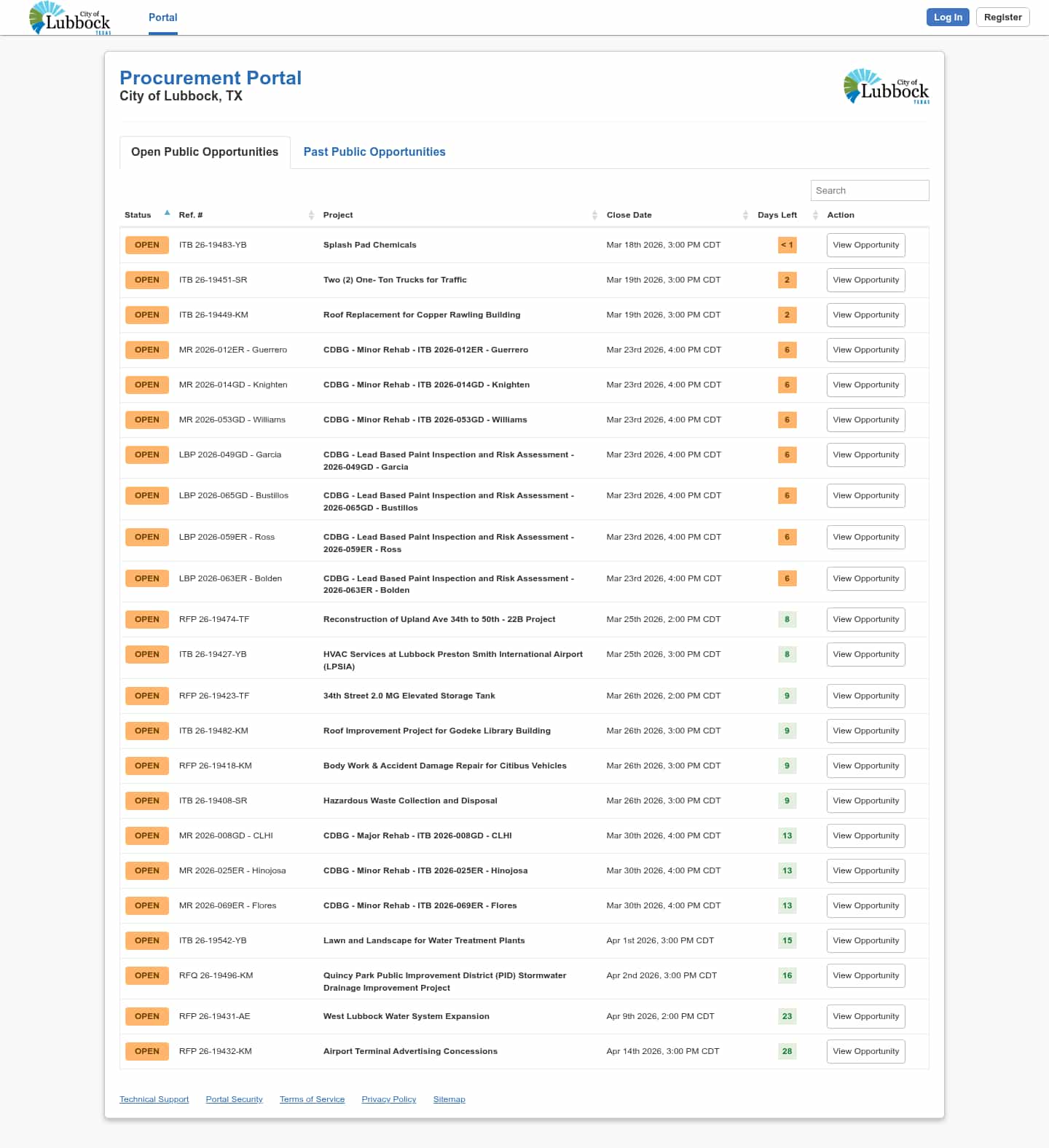Screen dimensions: 1049x1148
Task: Sort table by Status column arrow
Action: tap(167, 213)
